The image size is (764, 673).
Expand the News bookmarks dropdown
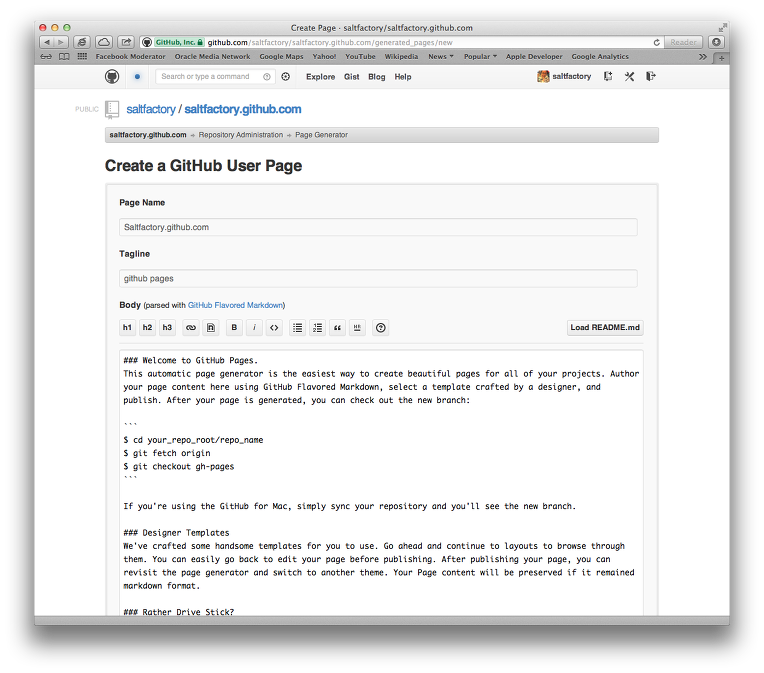440,57
